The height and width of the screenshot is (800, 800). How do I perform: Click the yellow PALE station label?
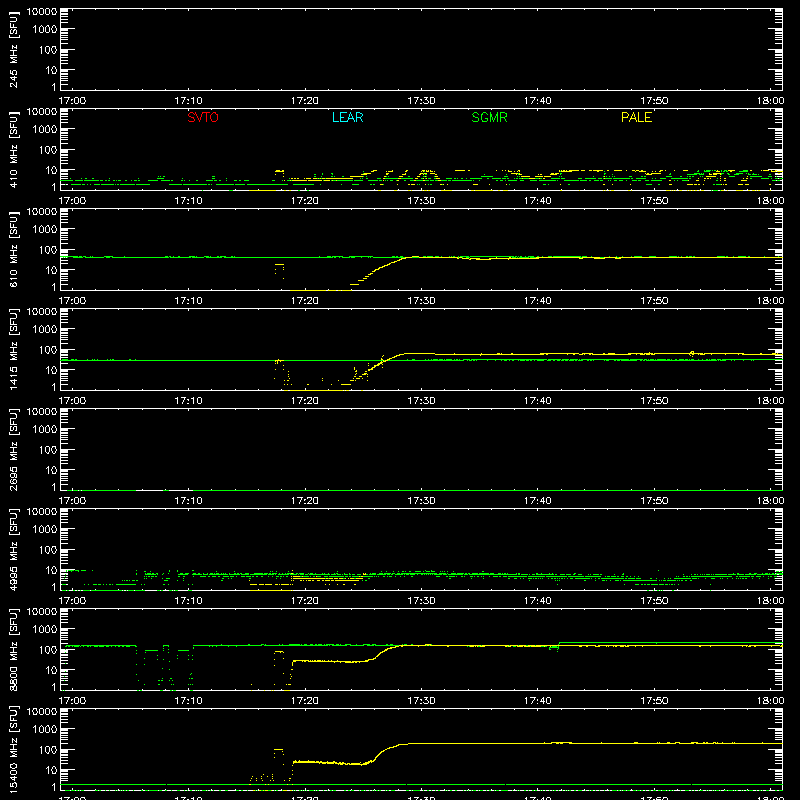point(636,117)
